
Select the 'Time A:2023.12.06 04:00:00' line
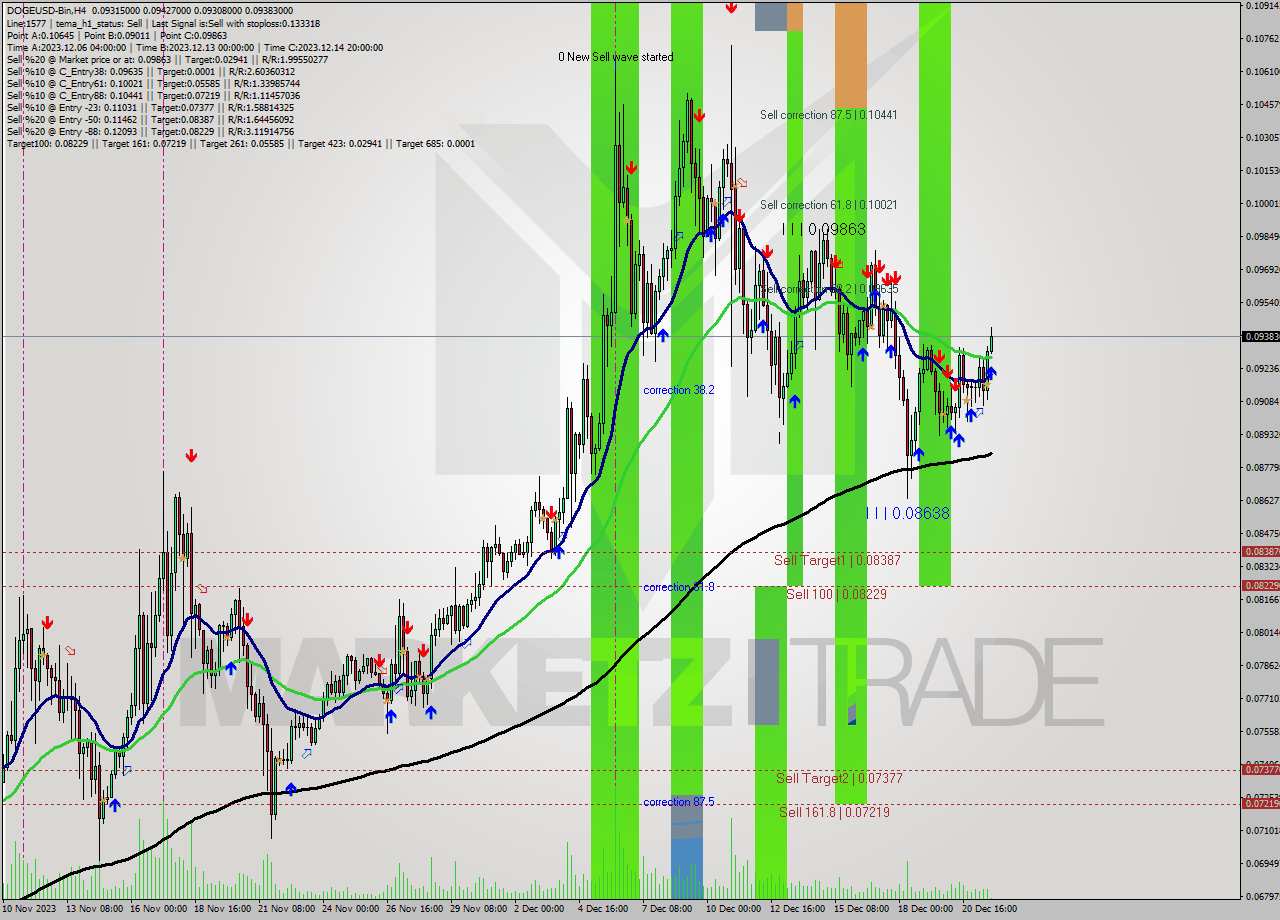pos(66,47)
